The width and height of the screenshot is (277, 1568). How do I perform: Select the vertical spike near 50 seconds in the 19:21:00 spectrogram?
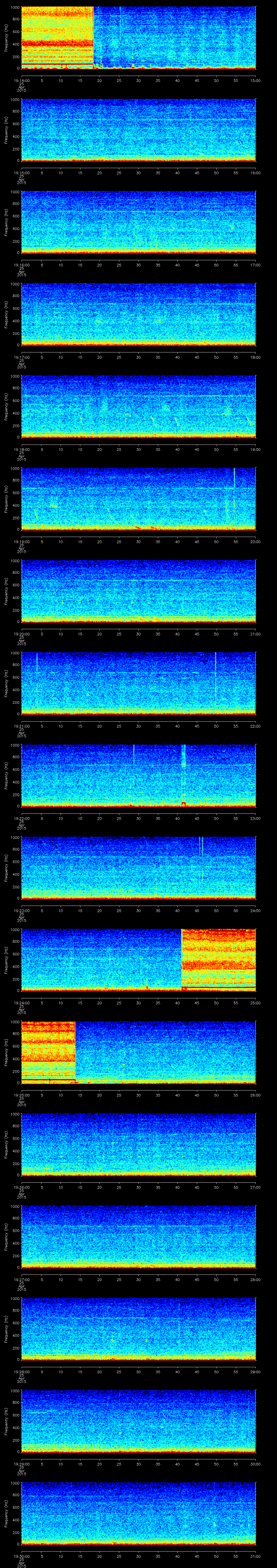pos(216,679)
